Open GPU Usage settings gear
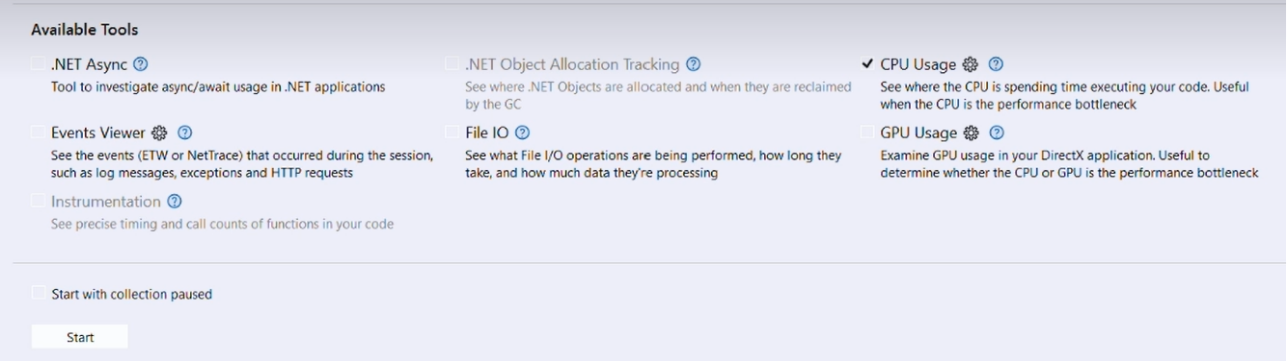Screen dimensions: 1287x361 pos(971,133)
